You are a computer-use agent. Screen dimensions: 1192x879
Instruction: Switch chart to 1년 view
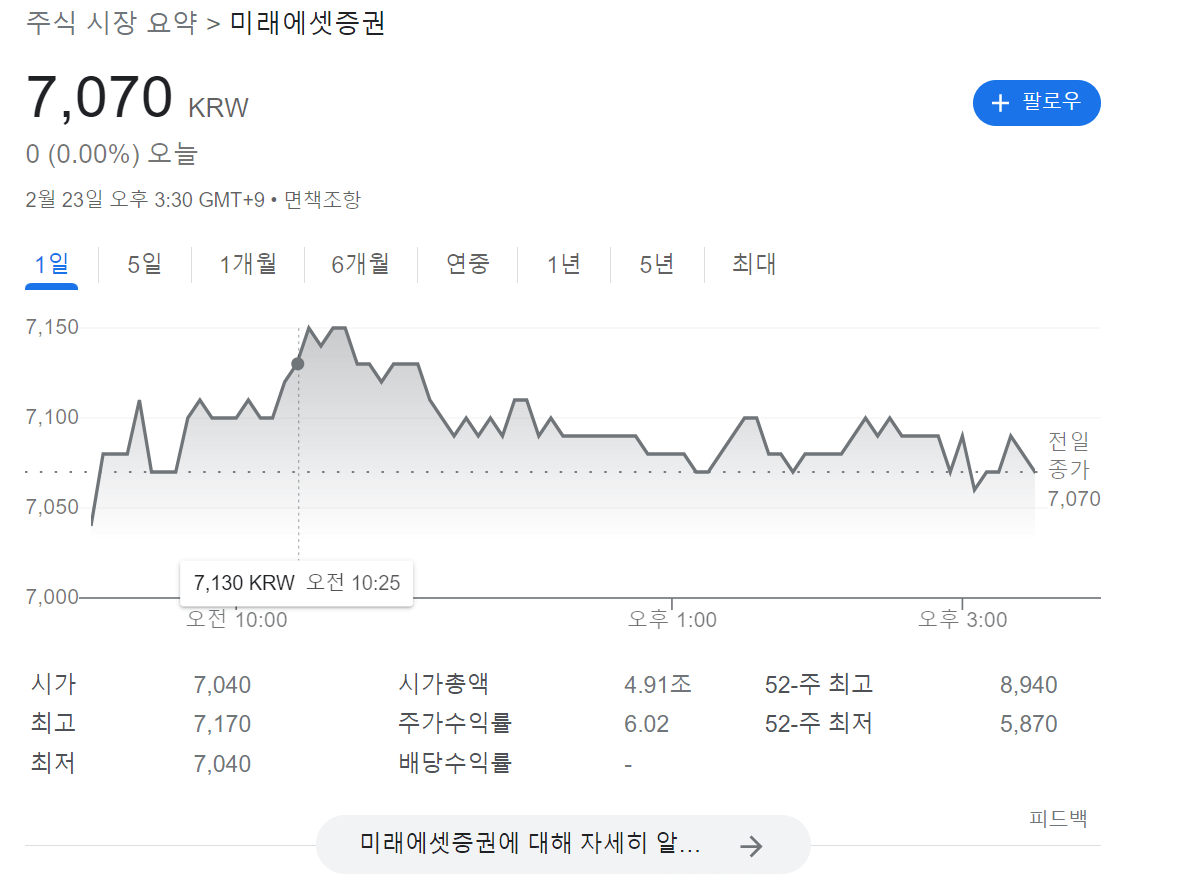click(x=564, y=265)
